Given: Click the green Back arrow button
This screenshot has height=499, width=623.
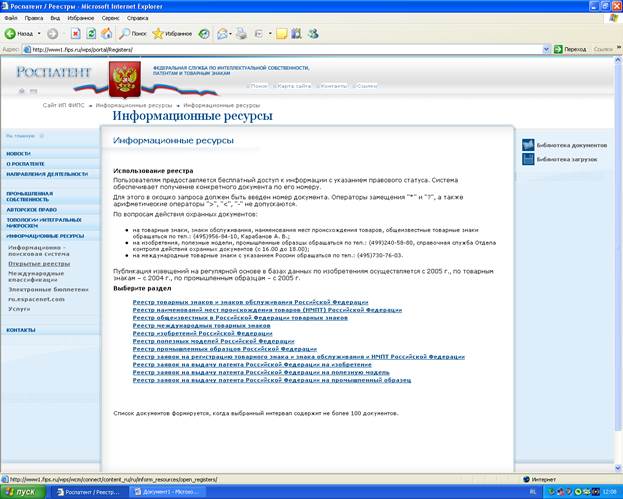Looking at the screenshot, I should pyautogui.click(x=10, y=34).
